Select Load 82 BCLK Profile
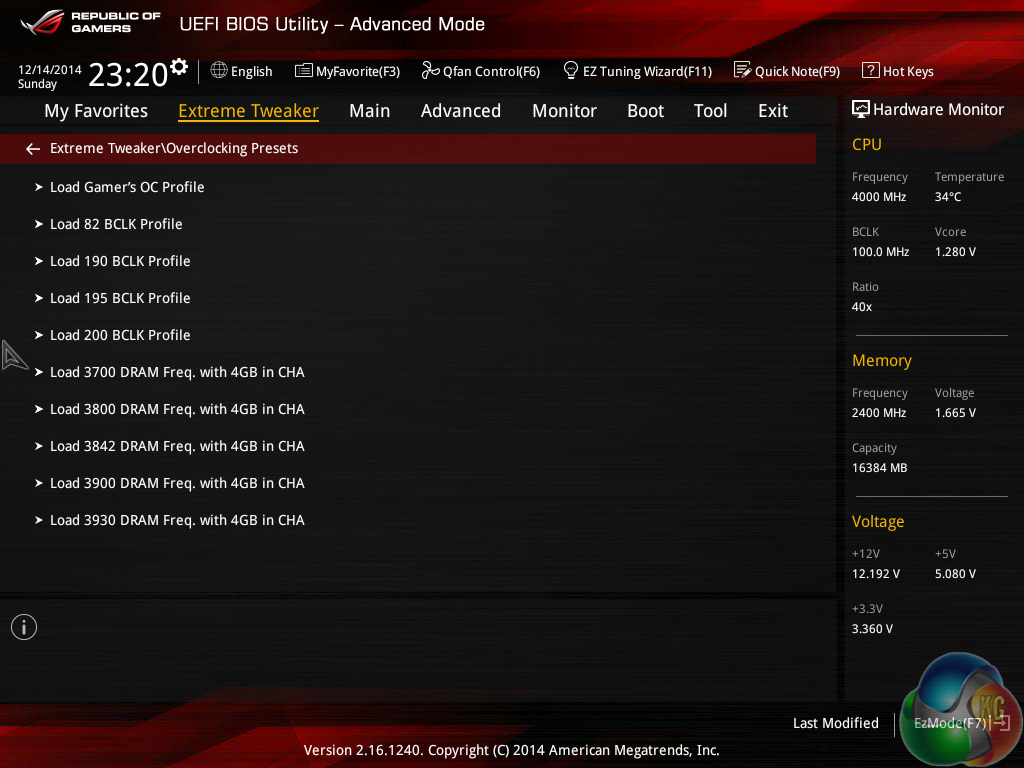The image size is (1024, 768). [x=116, y=224]
